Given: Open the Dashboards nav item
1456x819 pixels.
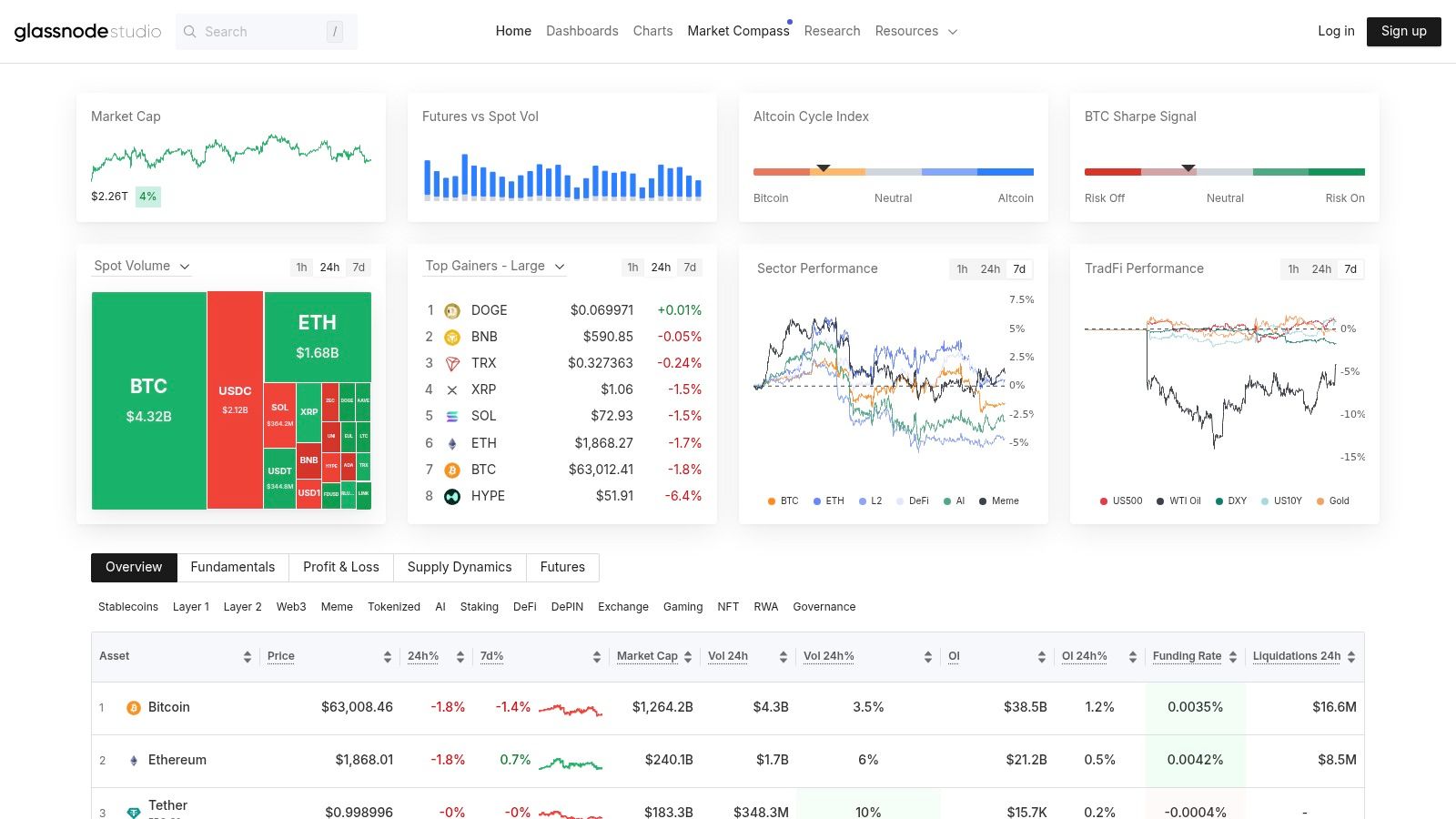Looking at the screenshot, I should [582, 31].
